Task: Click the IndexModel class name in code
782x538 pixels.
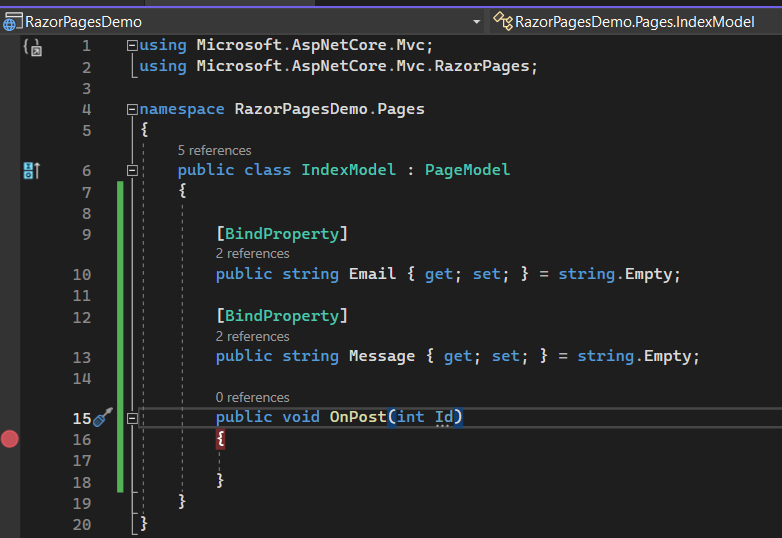Action: pyautogui.click(x=348, y=170)
